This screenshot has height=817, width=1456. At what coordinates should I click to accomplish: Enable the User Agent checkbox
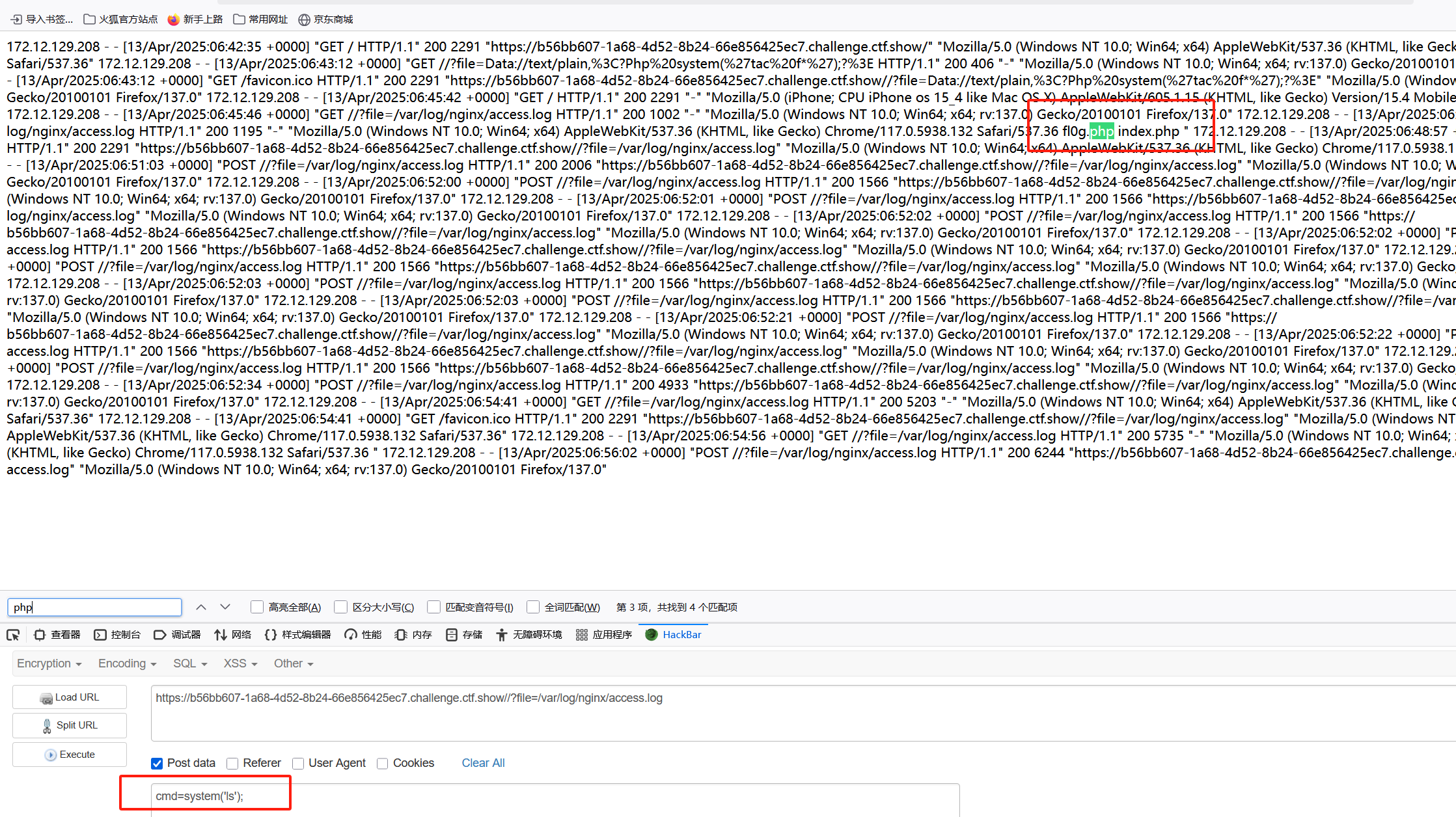[x=298, y=764]
